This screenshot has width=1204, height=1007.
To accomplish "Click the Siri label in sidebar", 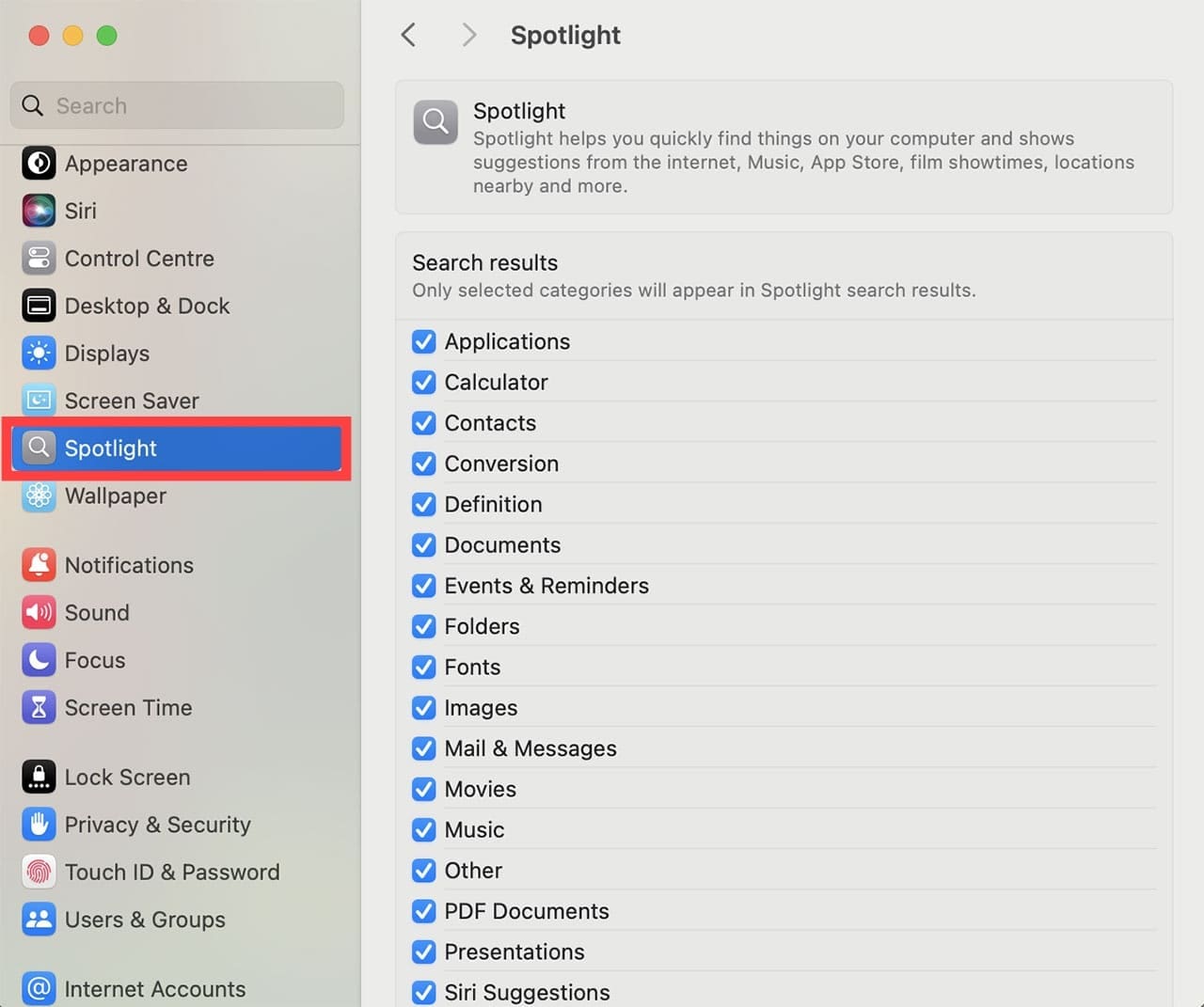I will [x=81, y=211].
